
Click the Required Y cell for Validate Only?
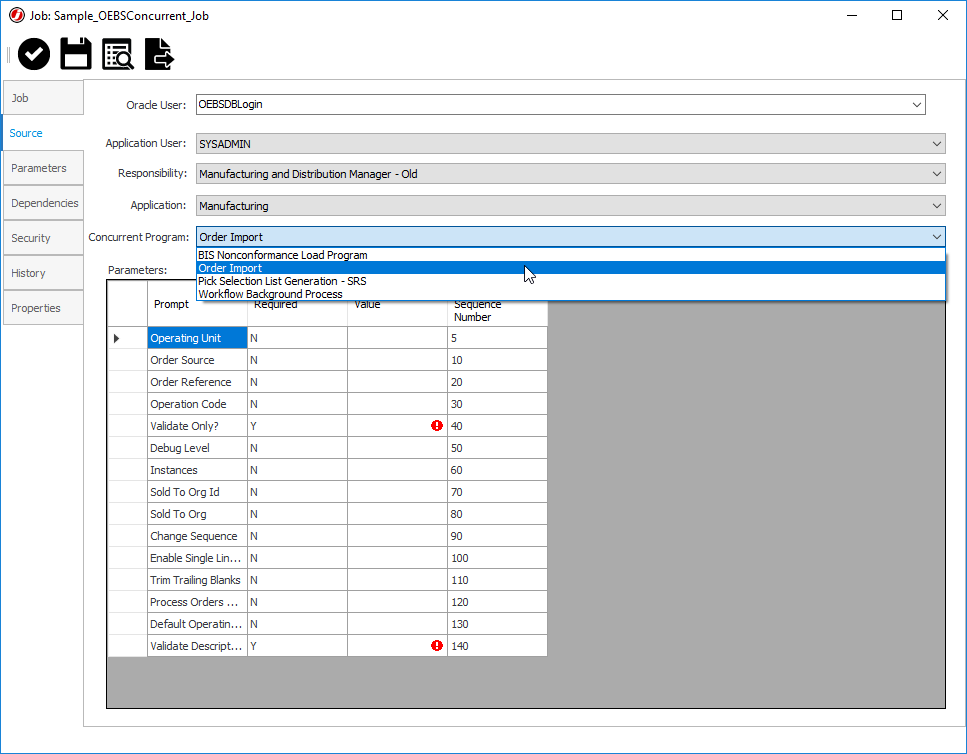[x=297, y=426]
